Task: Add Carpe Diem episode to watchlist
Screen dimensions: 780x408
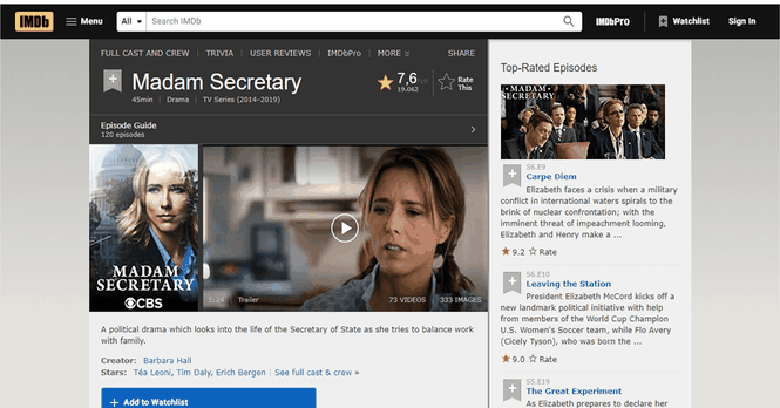Action: (511, 174)
